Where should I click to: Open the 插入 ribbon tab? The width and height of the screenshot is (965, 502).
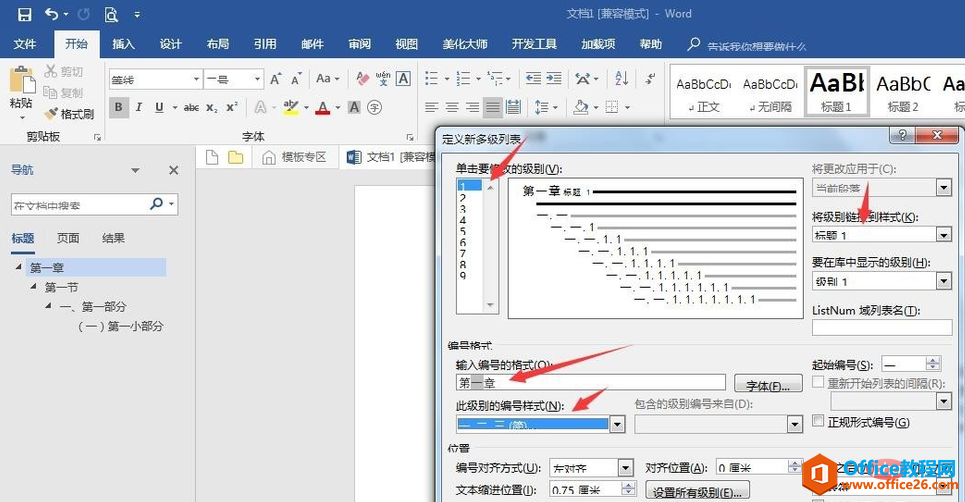pos(123,44)
